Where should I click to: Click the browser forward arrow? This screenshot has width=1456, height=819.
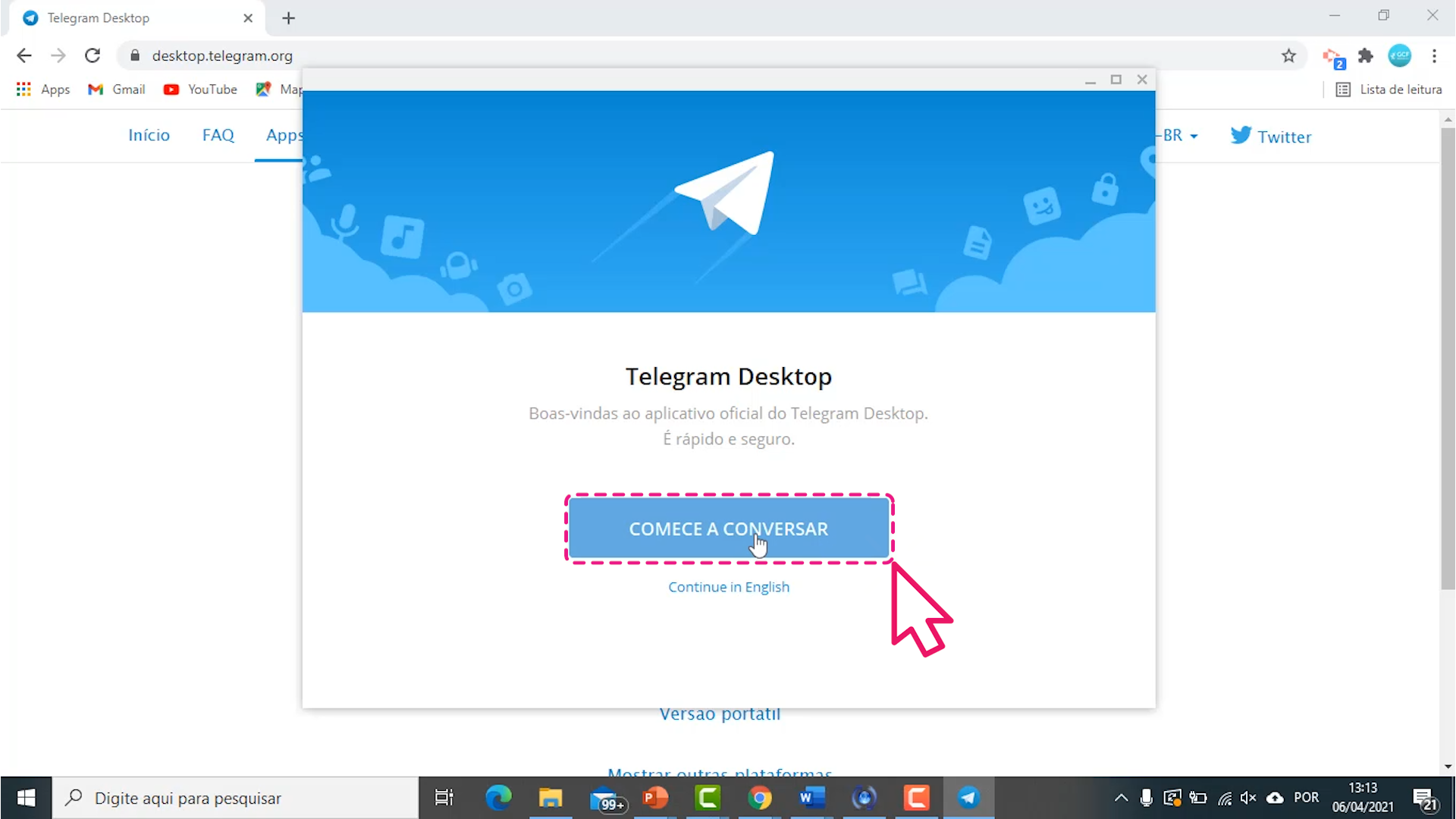click(x=58, y=55)
